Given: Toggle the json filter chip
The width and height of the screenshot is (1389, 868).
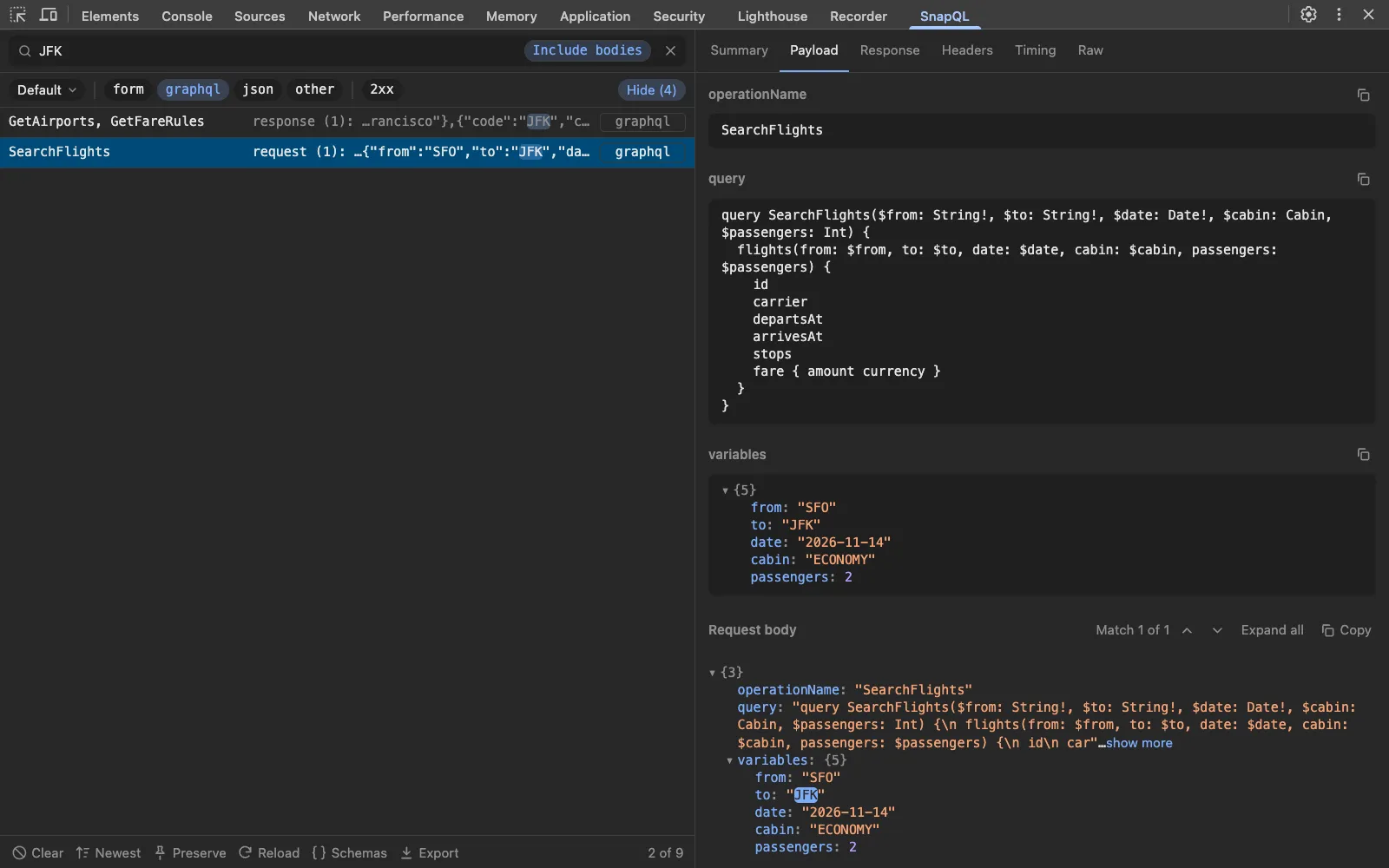Looking at the screenshot, I should [x=258, y=89].
